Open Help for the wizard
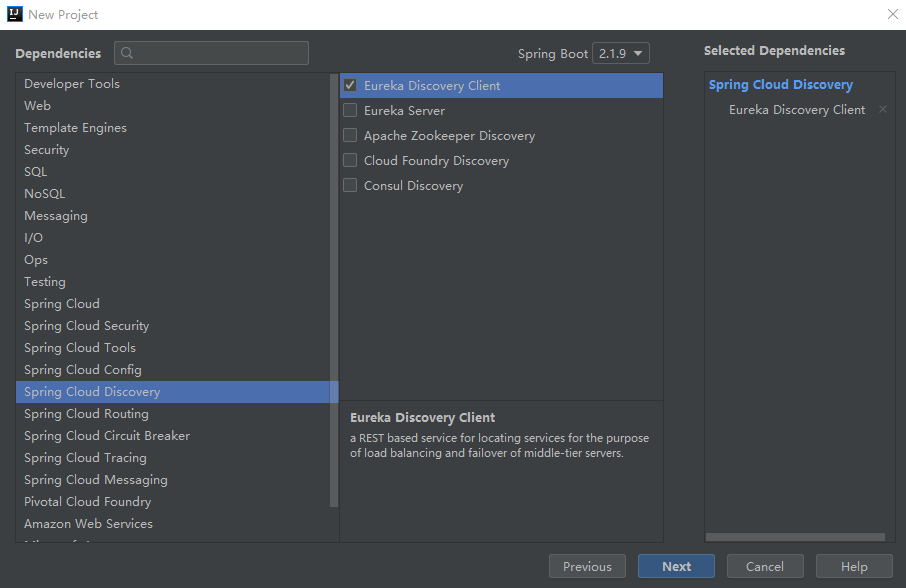906x588 pixels. click(x=854, y=566)
